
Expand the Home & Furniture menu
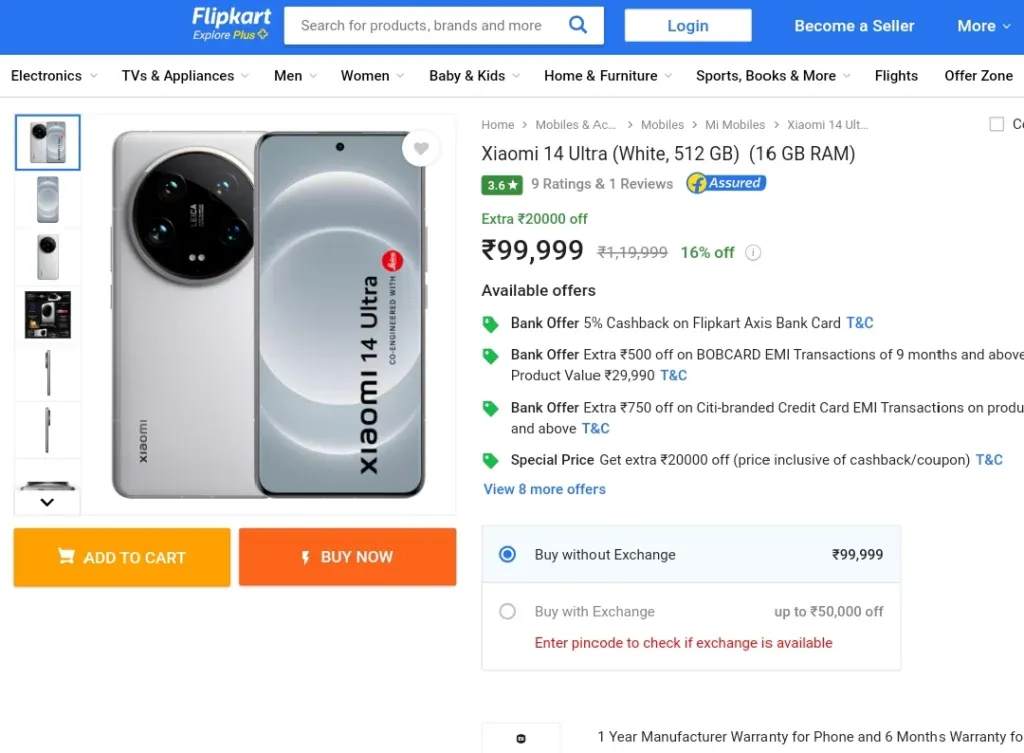tap(608, 76)
